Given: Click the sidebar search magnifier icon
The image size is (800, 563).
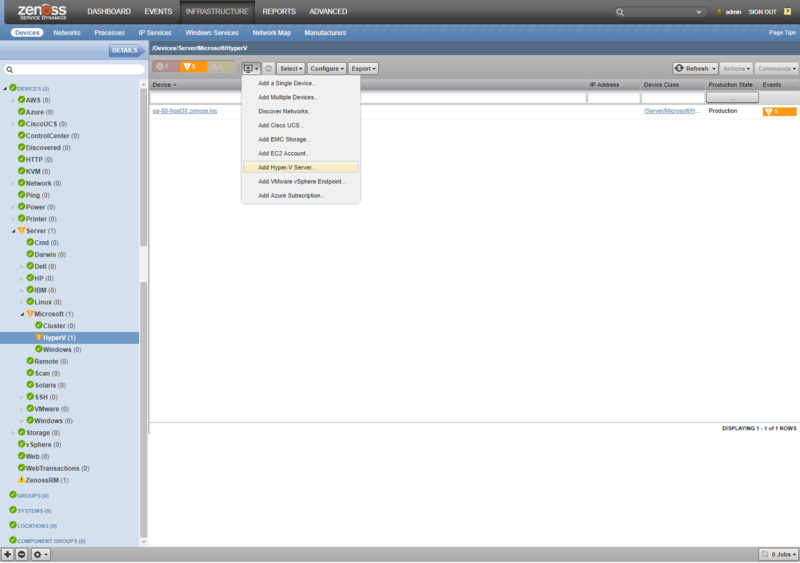Looking at the screenshot, I should click(10, 69).
